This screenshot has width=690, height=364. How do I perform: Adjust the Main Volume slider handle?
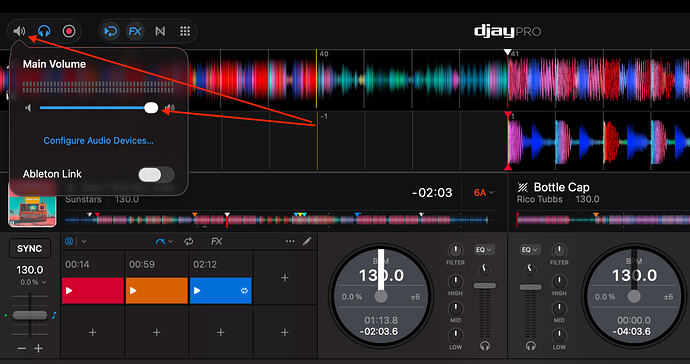(151, 107)
